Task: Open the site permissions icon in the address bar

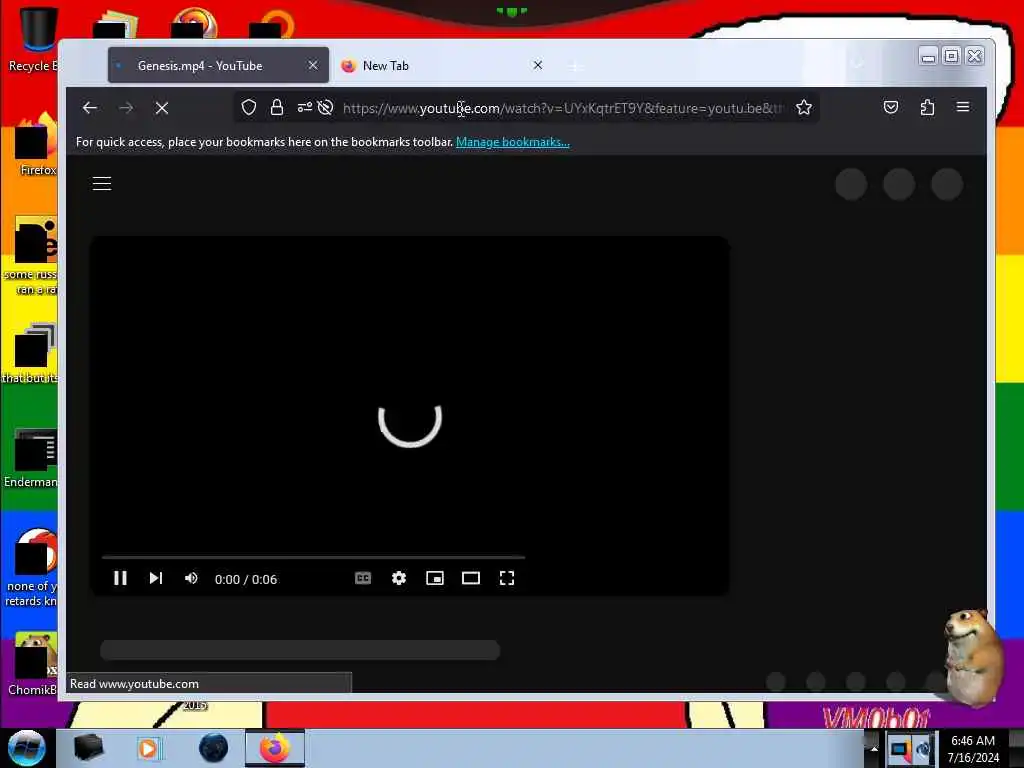Action: [304, 107]
